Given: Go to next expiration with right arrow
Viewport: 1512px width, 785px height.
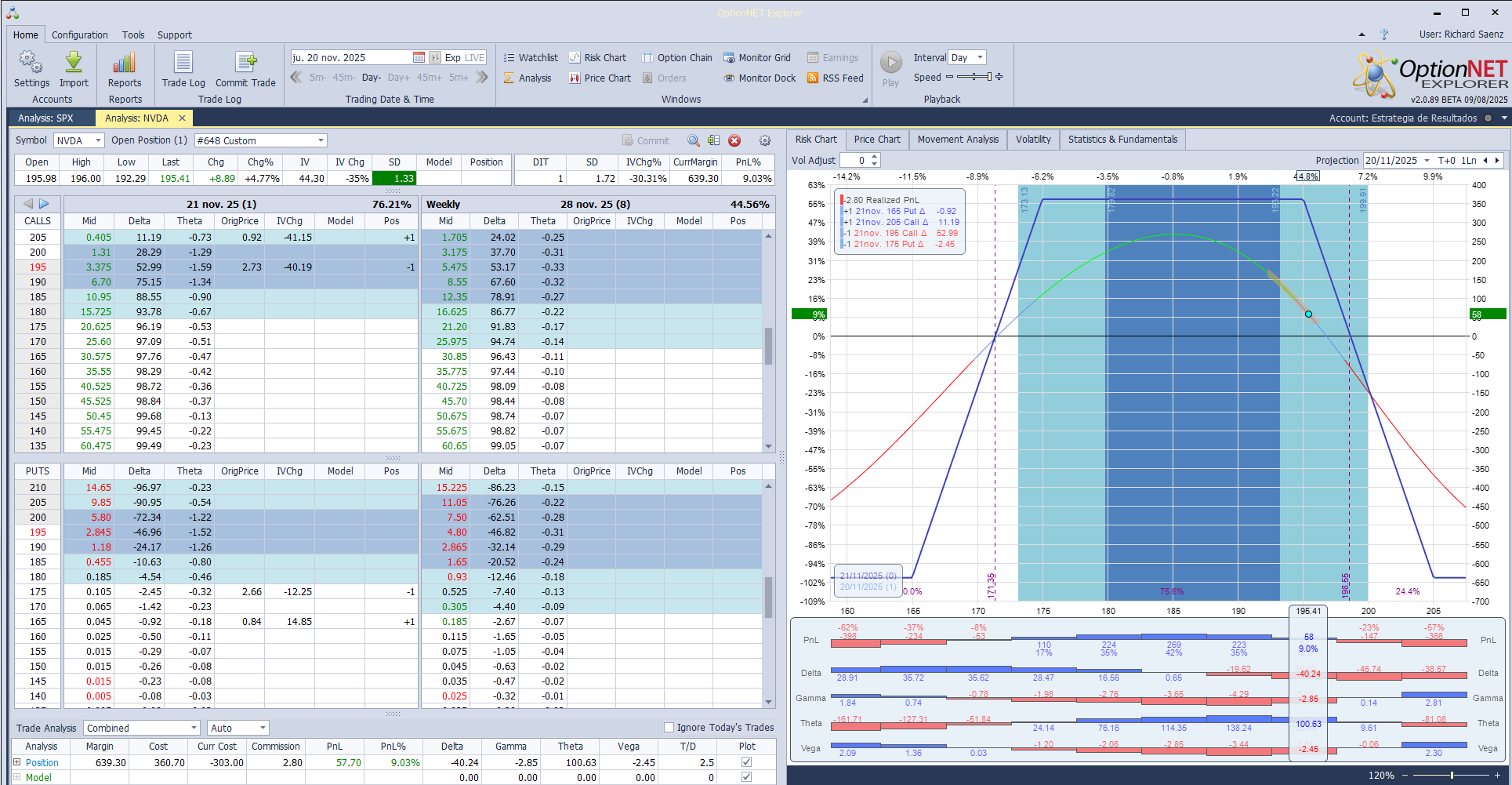Looking at the screenshot, I should click(x=44, y=204).
